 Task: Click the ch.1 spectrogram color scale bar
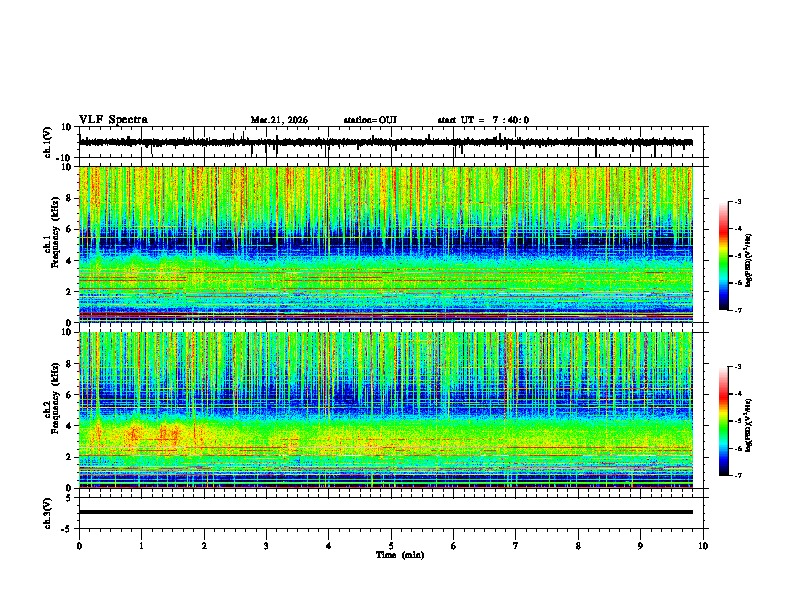(723, 256)
